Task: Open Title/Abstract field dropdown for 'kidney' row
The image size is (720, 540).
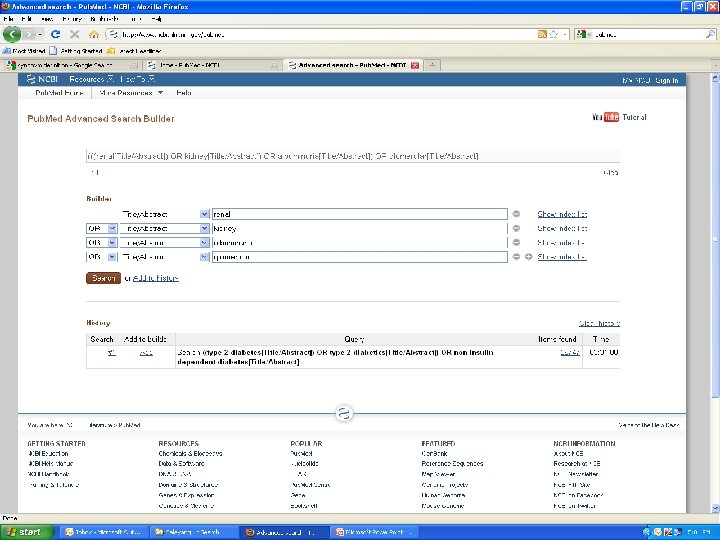Action: (x=204, y=228)
